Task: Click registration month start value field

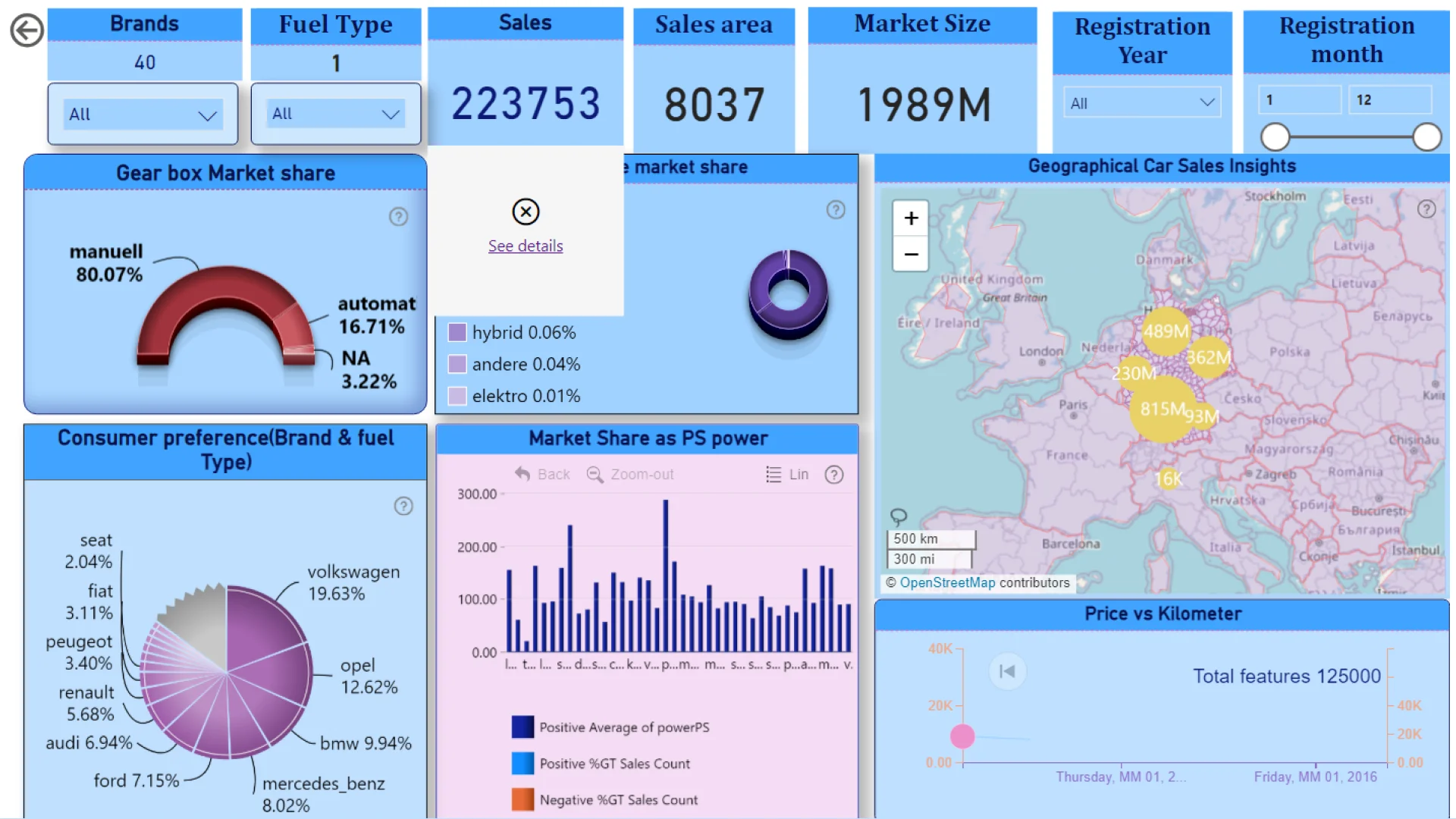Action: (1300, 99)
